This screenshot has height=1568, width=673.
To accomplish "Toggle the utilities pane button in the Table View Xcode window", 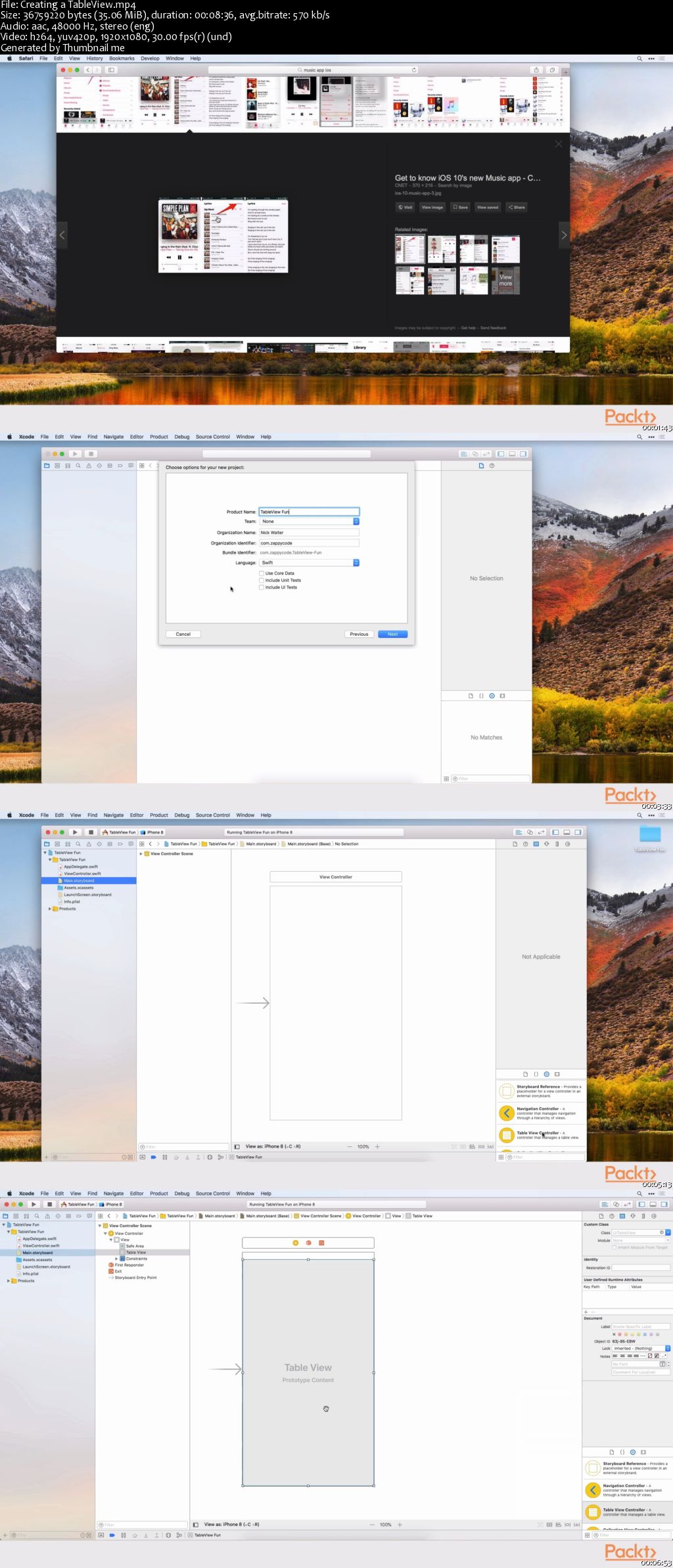I will point(664,1204).
